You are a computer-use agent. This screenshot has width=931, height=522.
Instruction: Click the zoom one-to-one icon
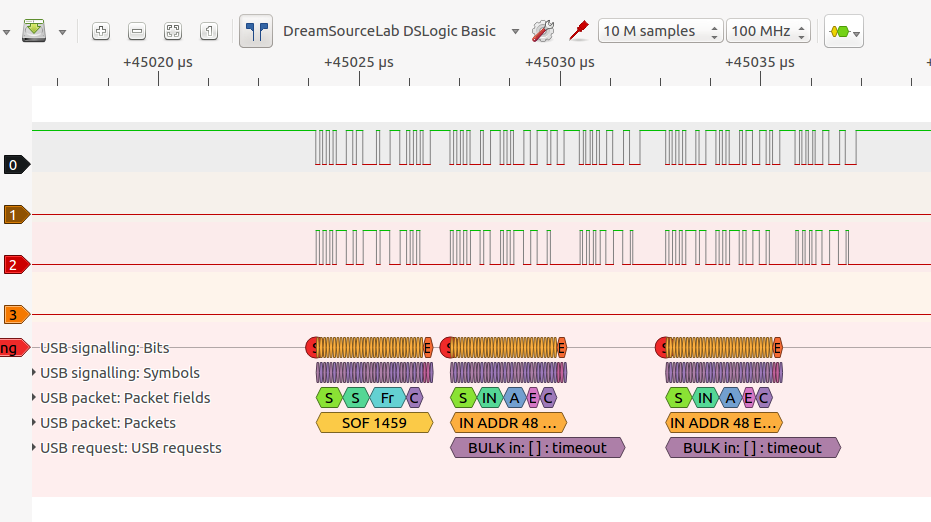coord(208,31)
